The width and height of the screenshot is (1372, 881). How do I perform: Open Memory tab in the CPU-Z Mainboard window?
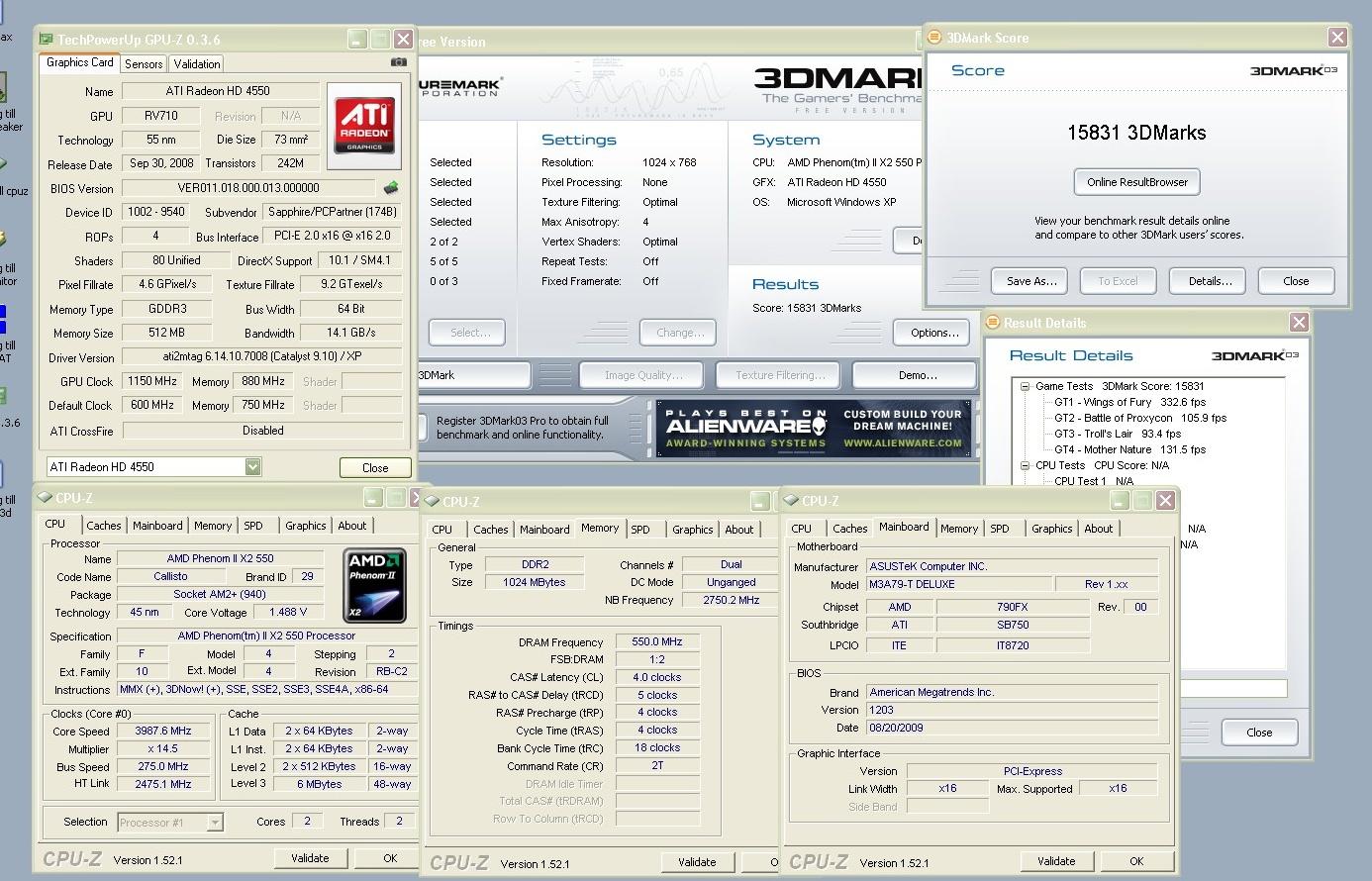coord(959,529)
